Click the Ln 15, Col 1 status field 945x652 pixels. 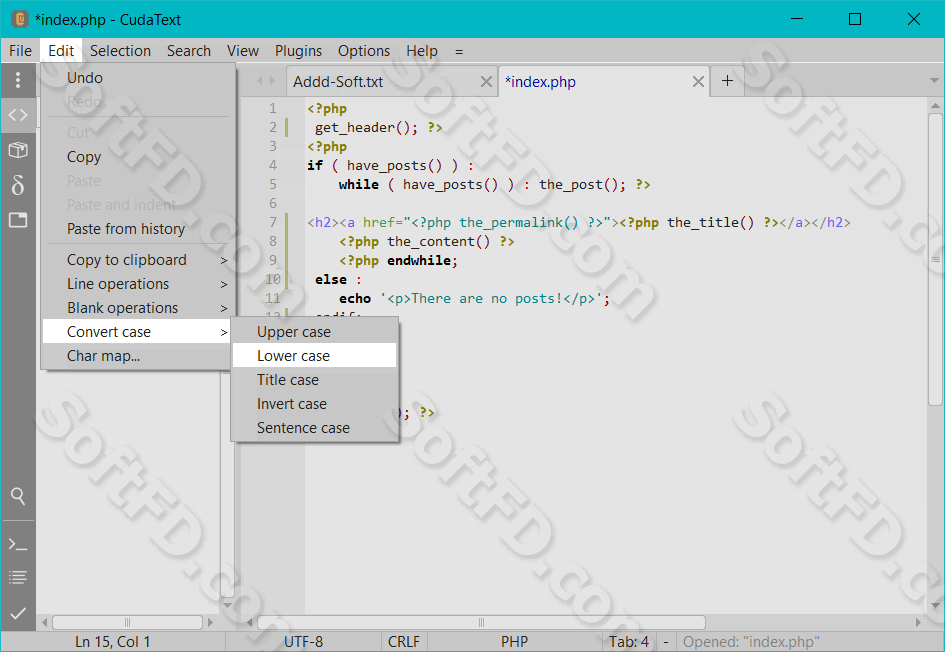[x=113, y=642]
